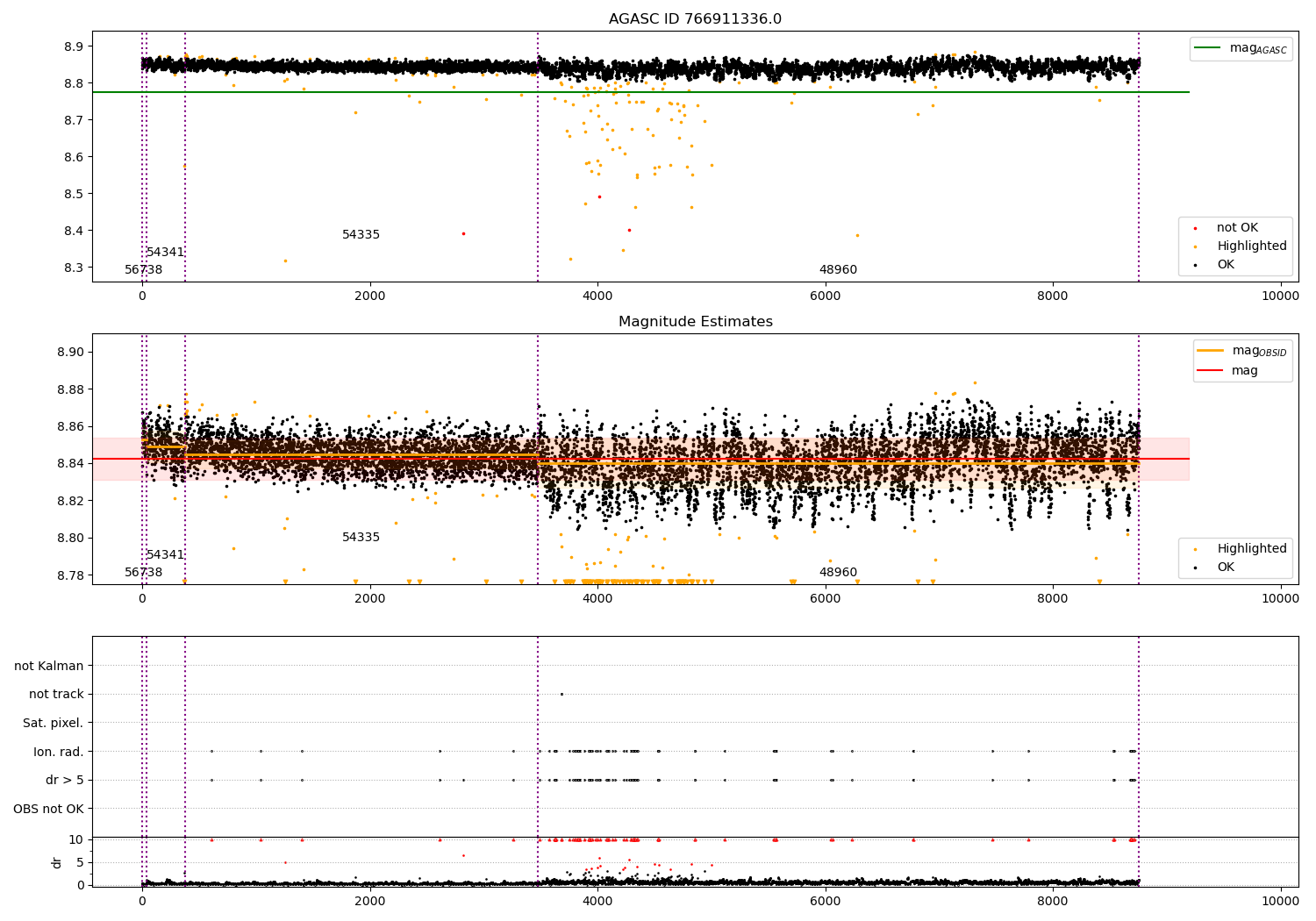Screen dimensions: 1316x921
Task: Click the 'not OK' legend label
Action: pyautogui.click(x=1237, y=228)
